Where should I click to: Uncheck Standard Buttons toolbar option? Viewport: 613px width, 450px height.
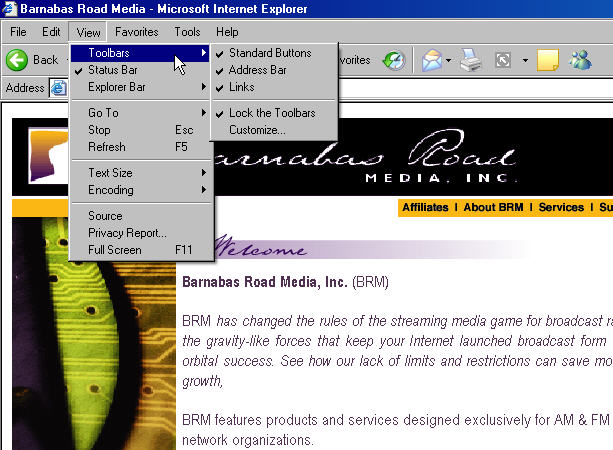274,53
